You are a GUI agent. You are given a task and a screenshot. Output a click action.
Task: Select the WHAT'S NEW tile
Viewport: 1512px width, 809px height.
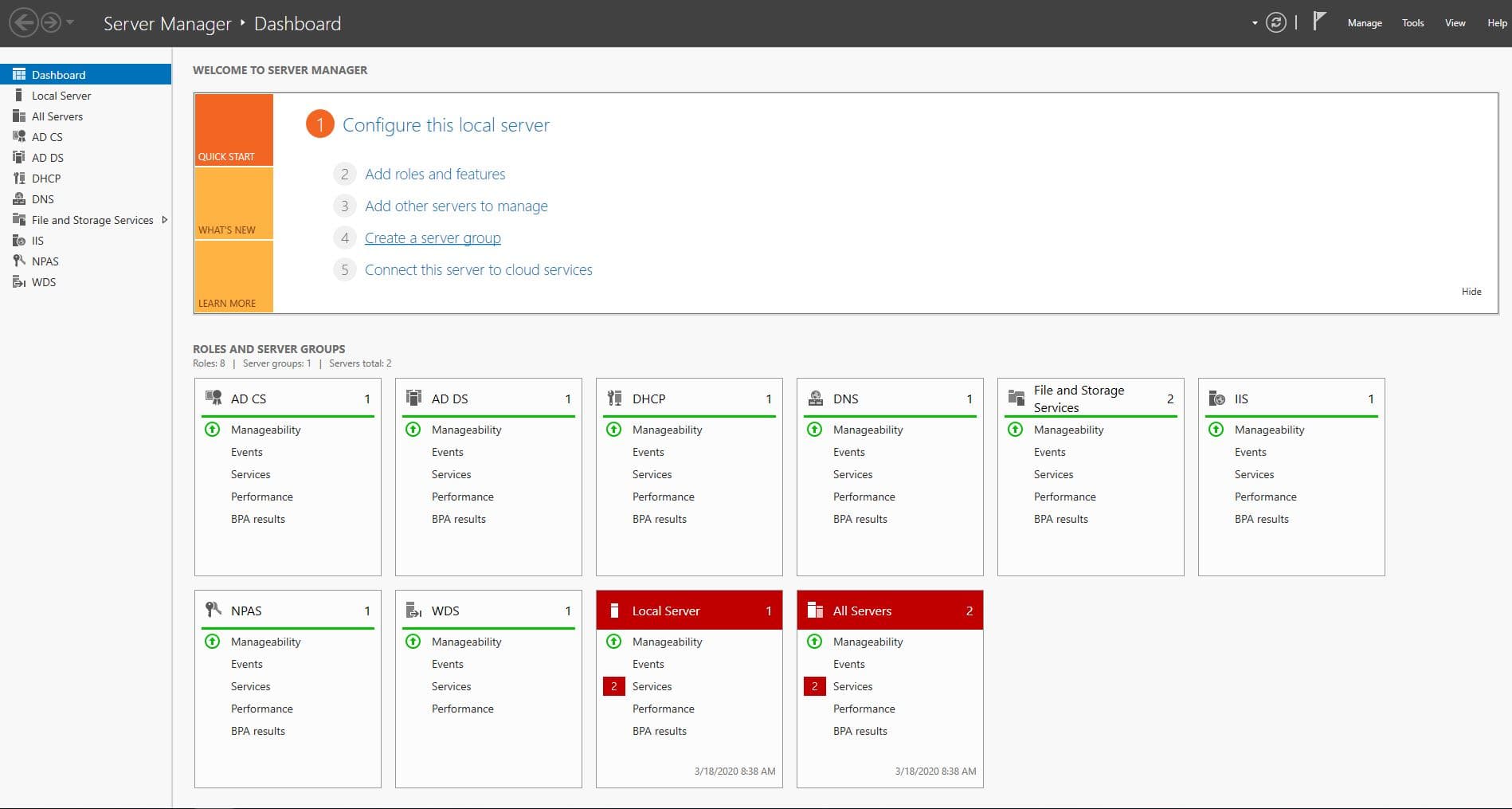coord(233,203)
